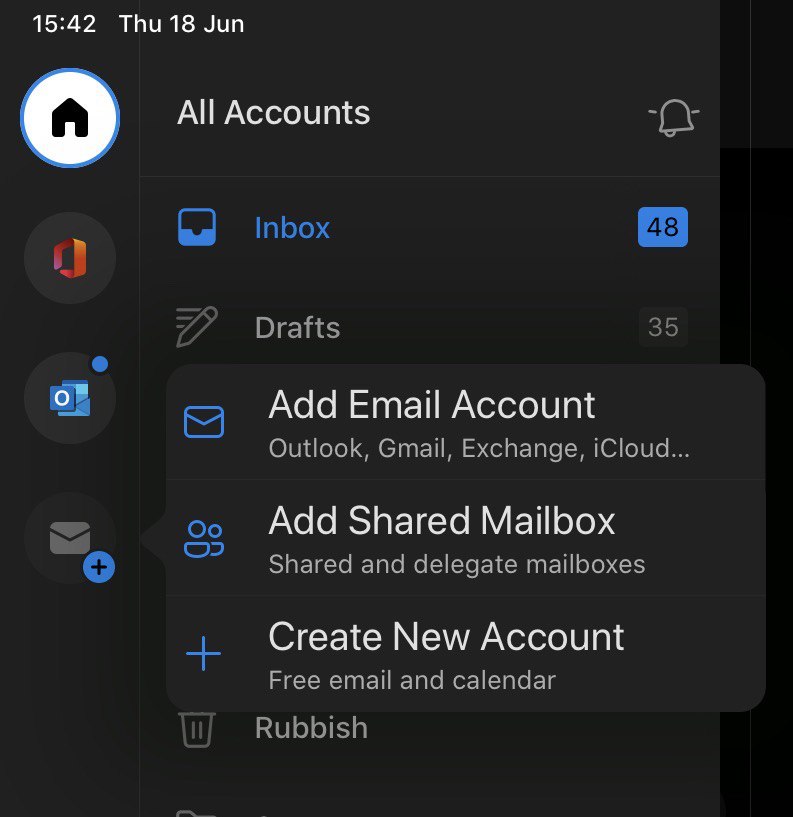
Task: Open the Inbox folder
Action: tap(432, 227)
